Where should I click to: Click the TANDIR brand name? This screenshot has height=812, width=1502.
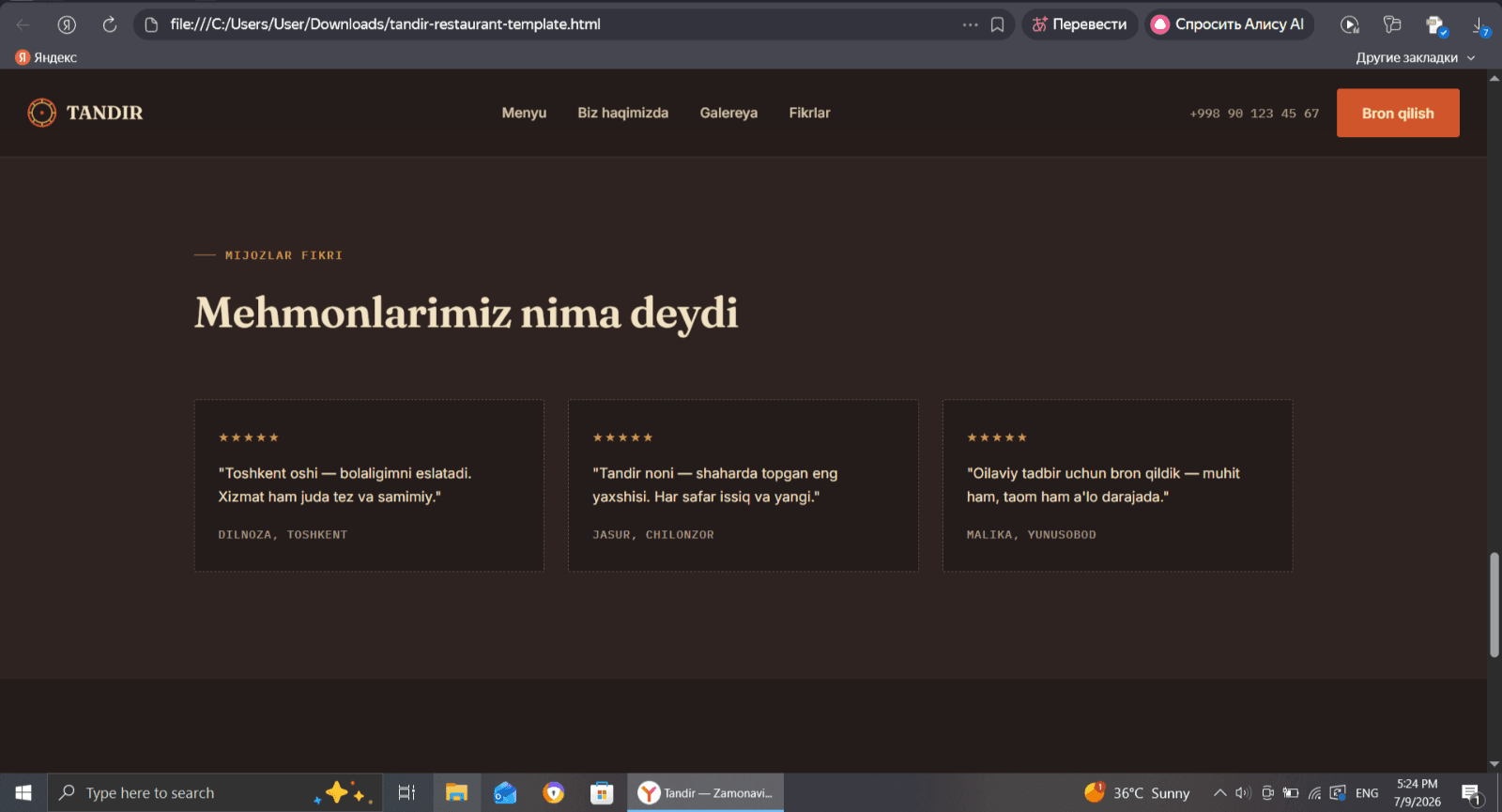(104, 113)
